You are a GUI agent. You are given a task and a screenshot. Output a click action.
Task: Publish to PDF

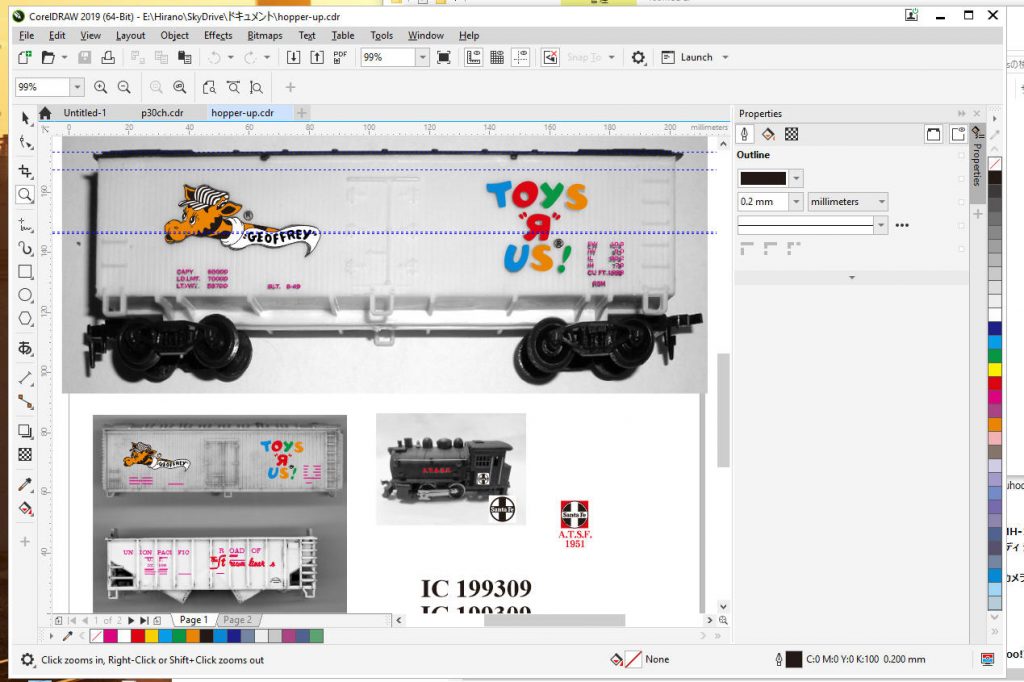coord(340,57)
